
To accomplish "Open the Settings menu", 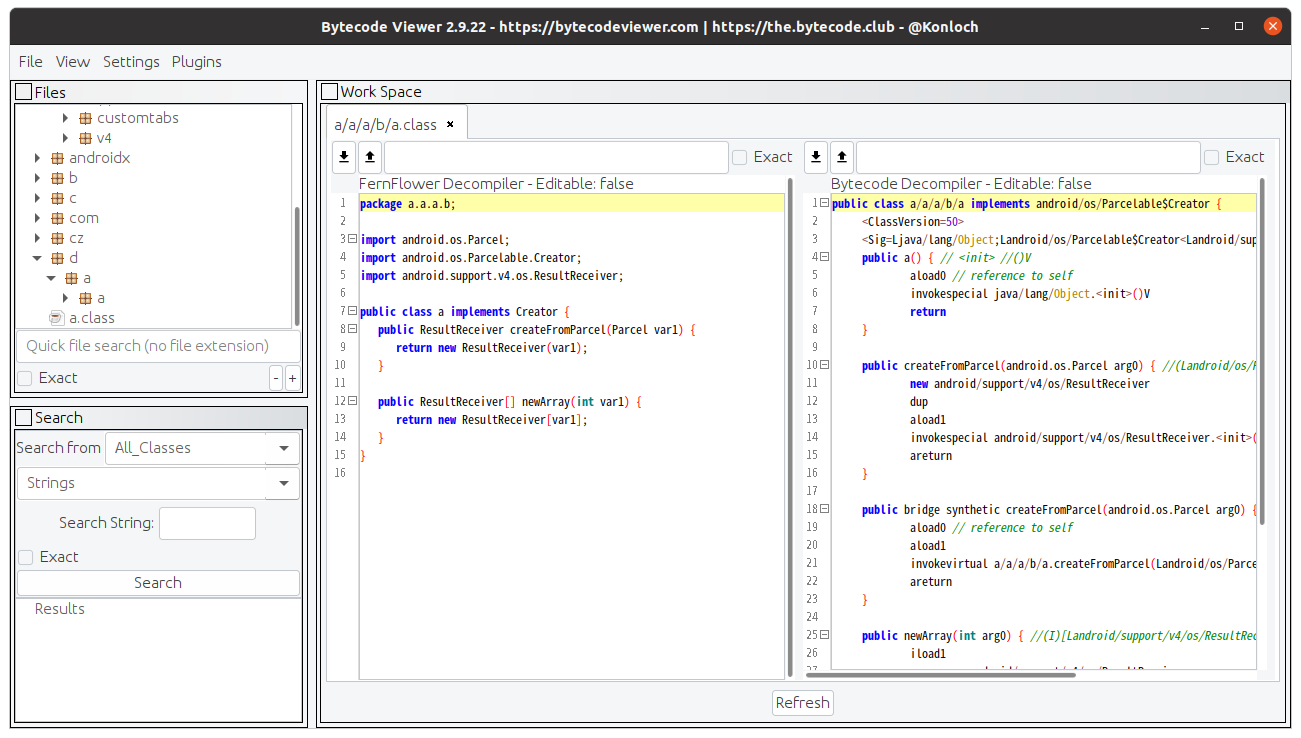I will point(131,62).
